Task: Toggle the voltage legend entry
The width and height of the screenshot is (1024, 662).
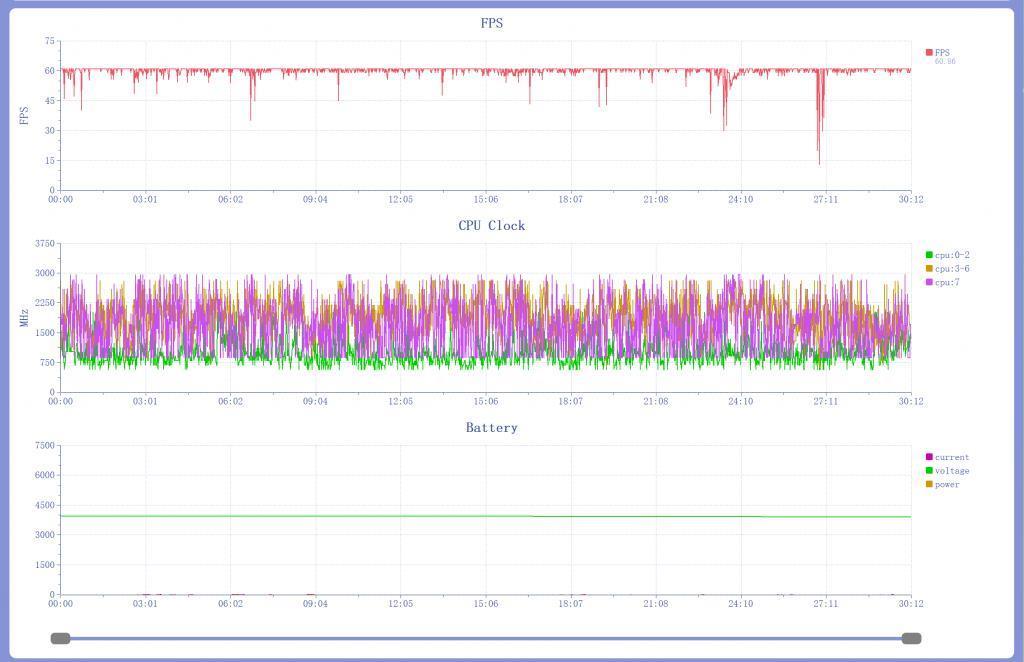Action: tap(929, 471)
